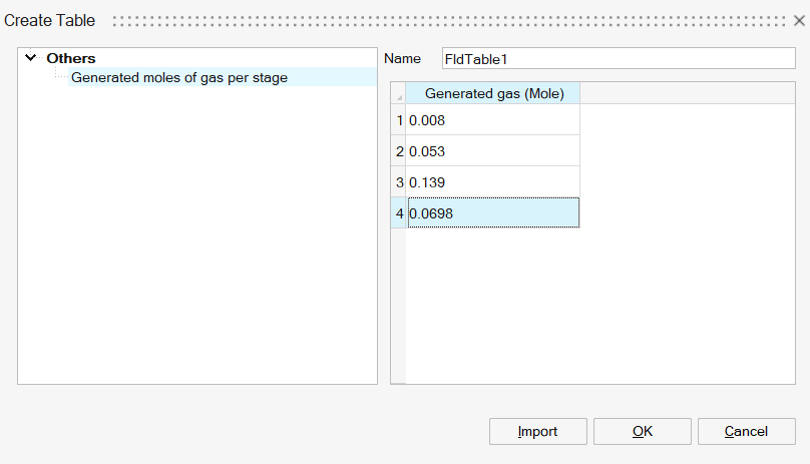Select row header 1
This screenshot has width=810, height=464.
399,121
